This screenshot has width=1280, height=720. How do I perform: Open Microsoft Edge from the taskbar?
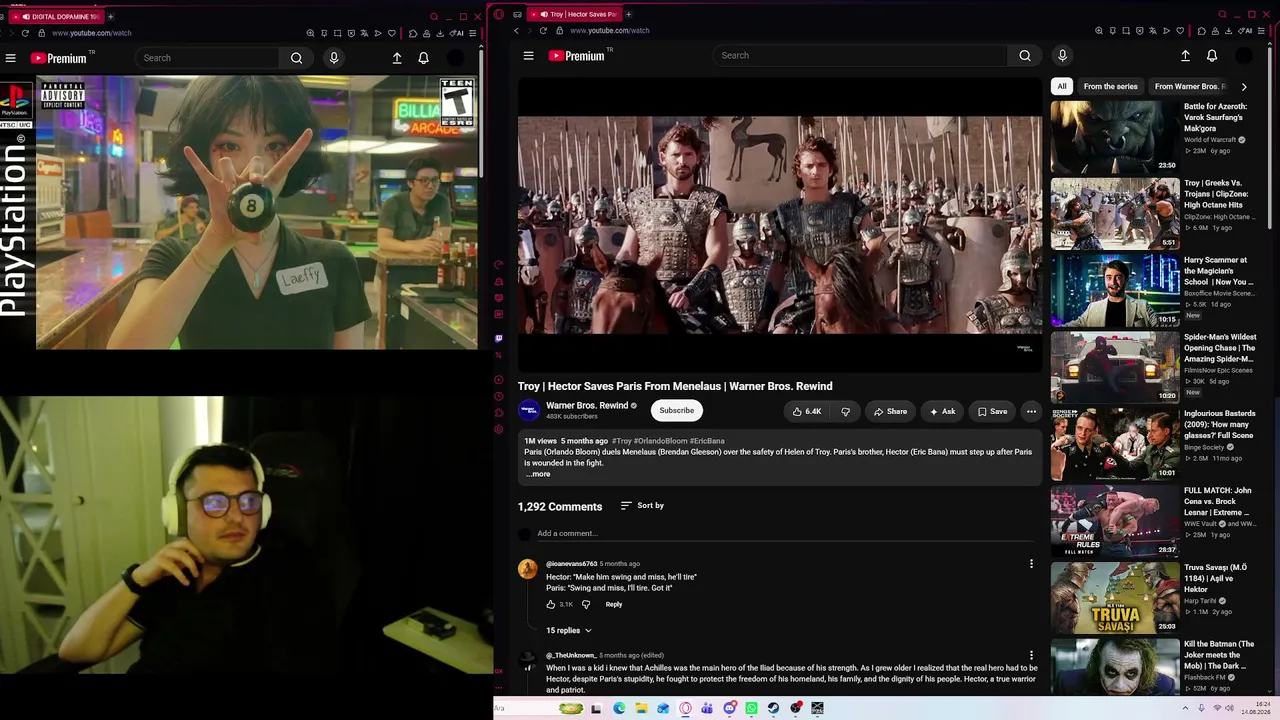[x=619, y=708]
